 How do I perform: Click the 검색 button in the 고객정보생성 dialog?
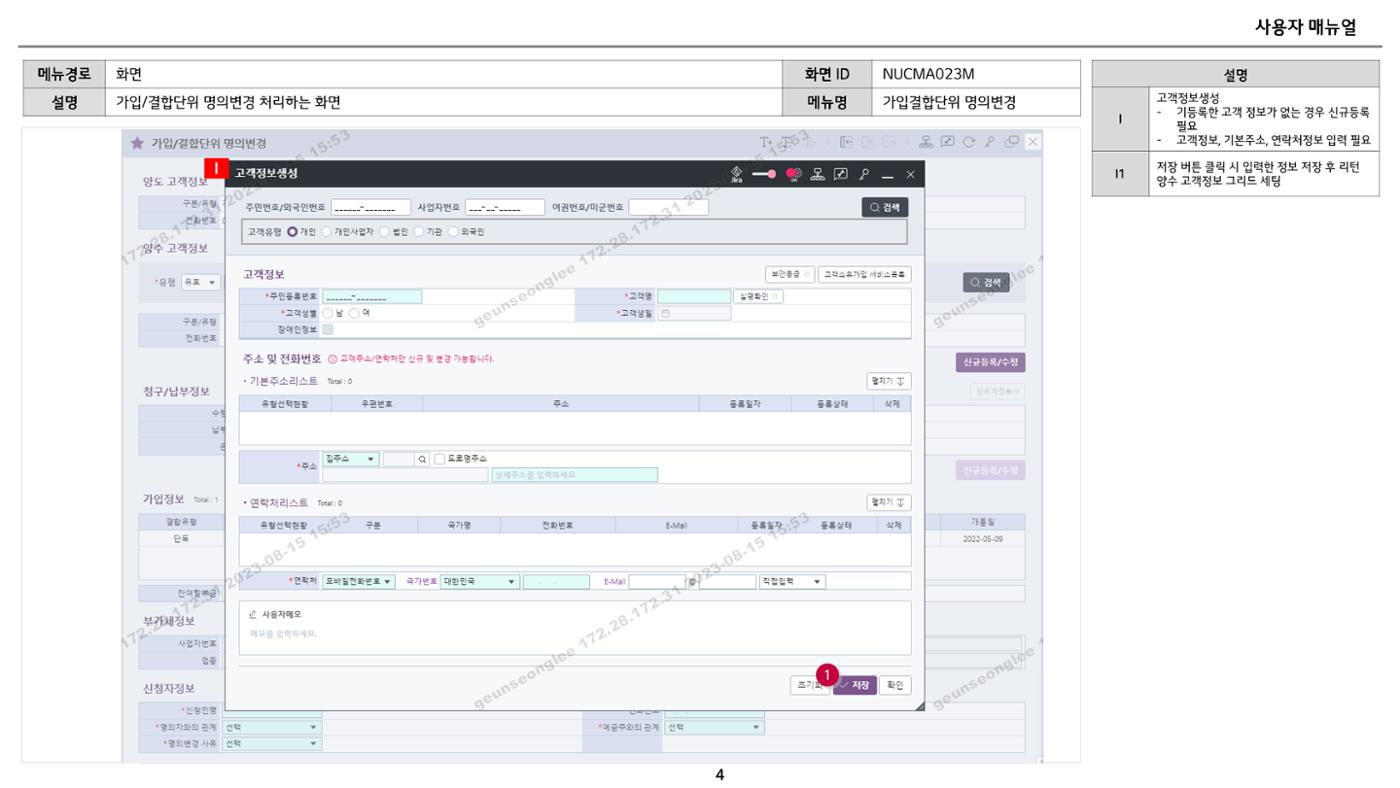tap(884, 208)
